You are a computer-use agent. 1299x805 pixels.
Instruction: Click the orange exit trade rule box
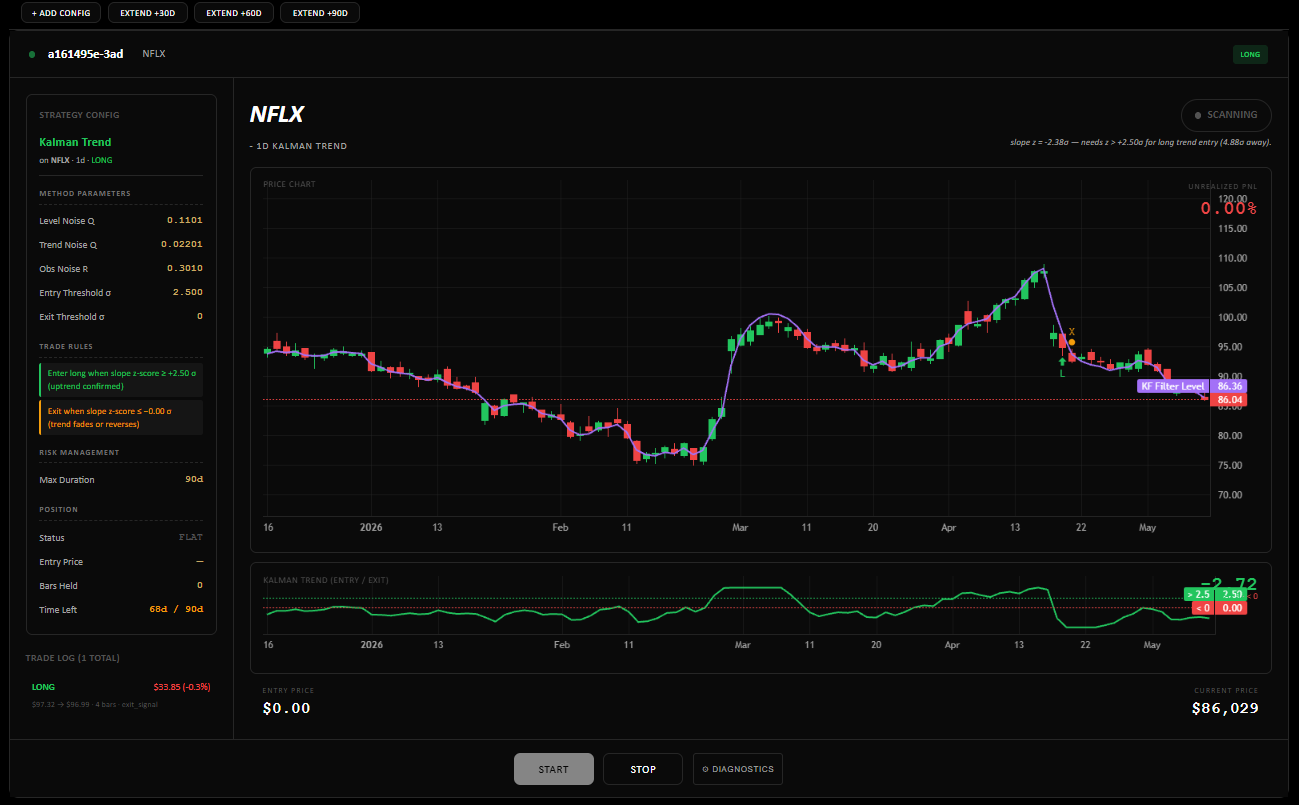tap(121, 418)
